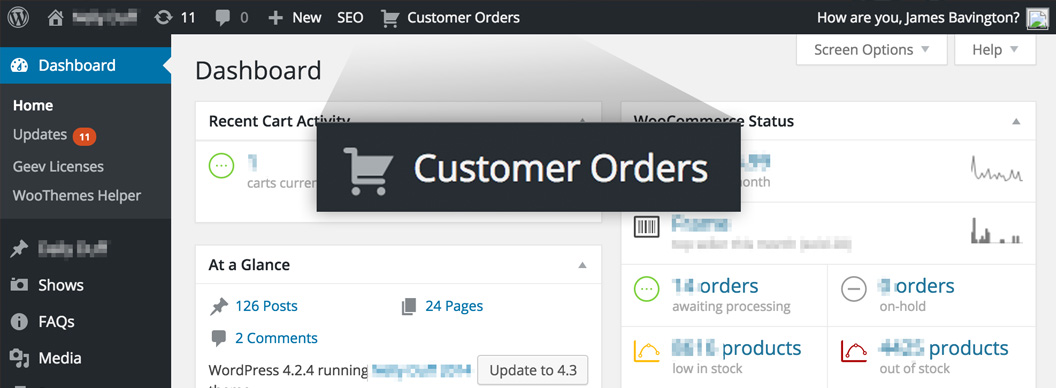Click green awaiting processing circle icon

coord(647,290)
